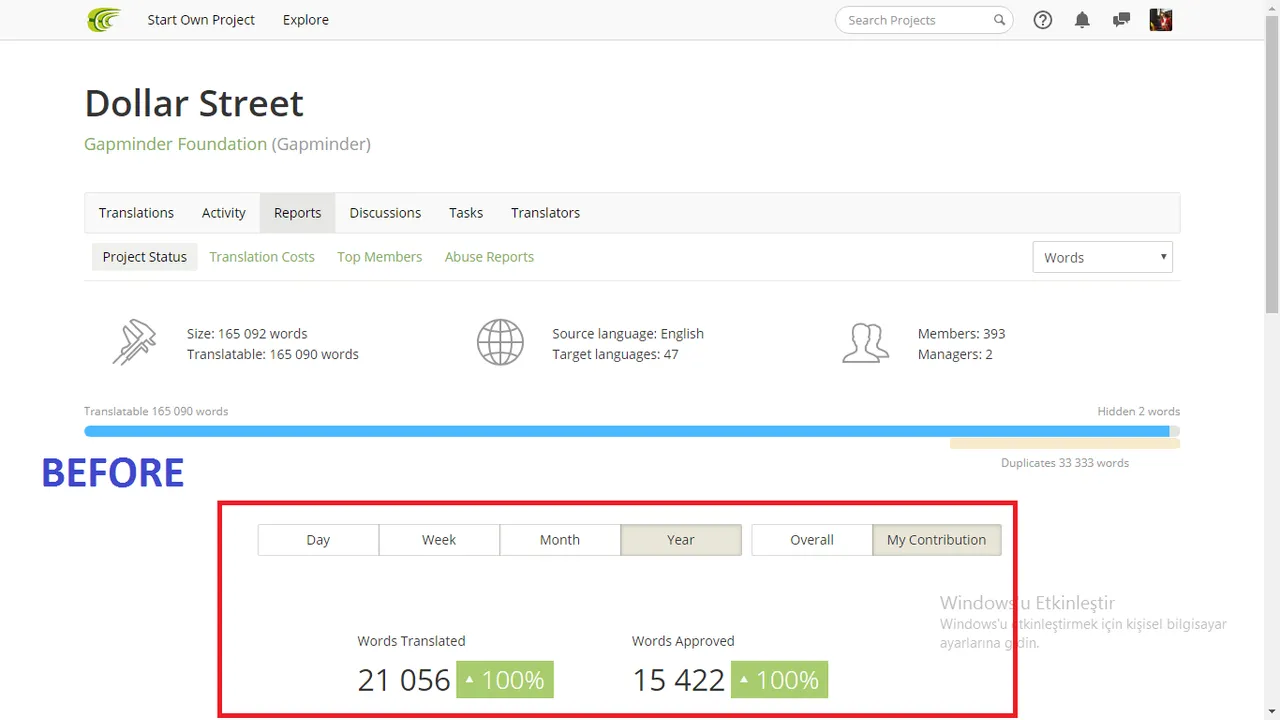Screen dimensions: 1280x720
Task: Open the Top Members report
Action: pos(380,257)
